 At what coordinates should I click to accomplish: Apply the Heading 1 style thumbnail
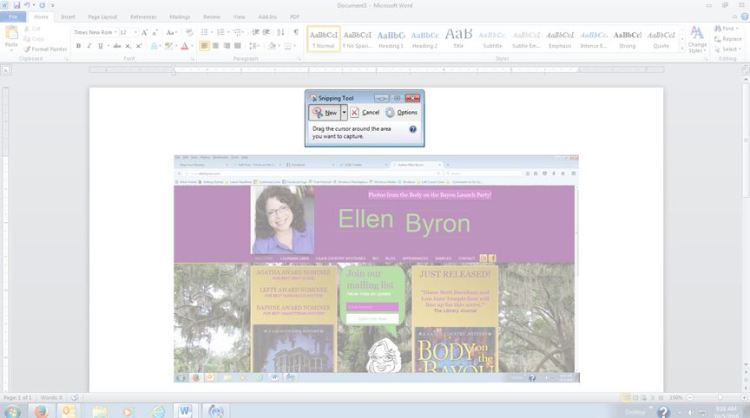tap(391, 39)
